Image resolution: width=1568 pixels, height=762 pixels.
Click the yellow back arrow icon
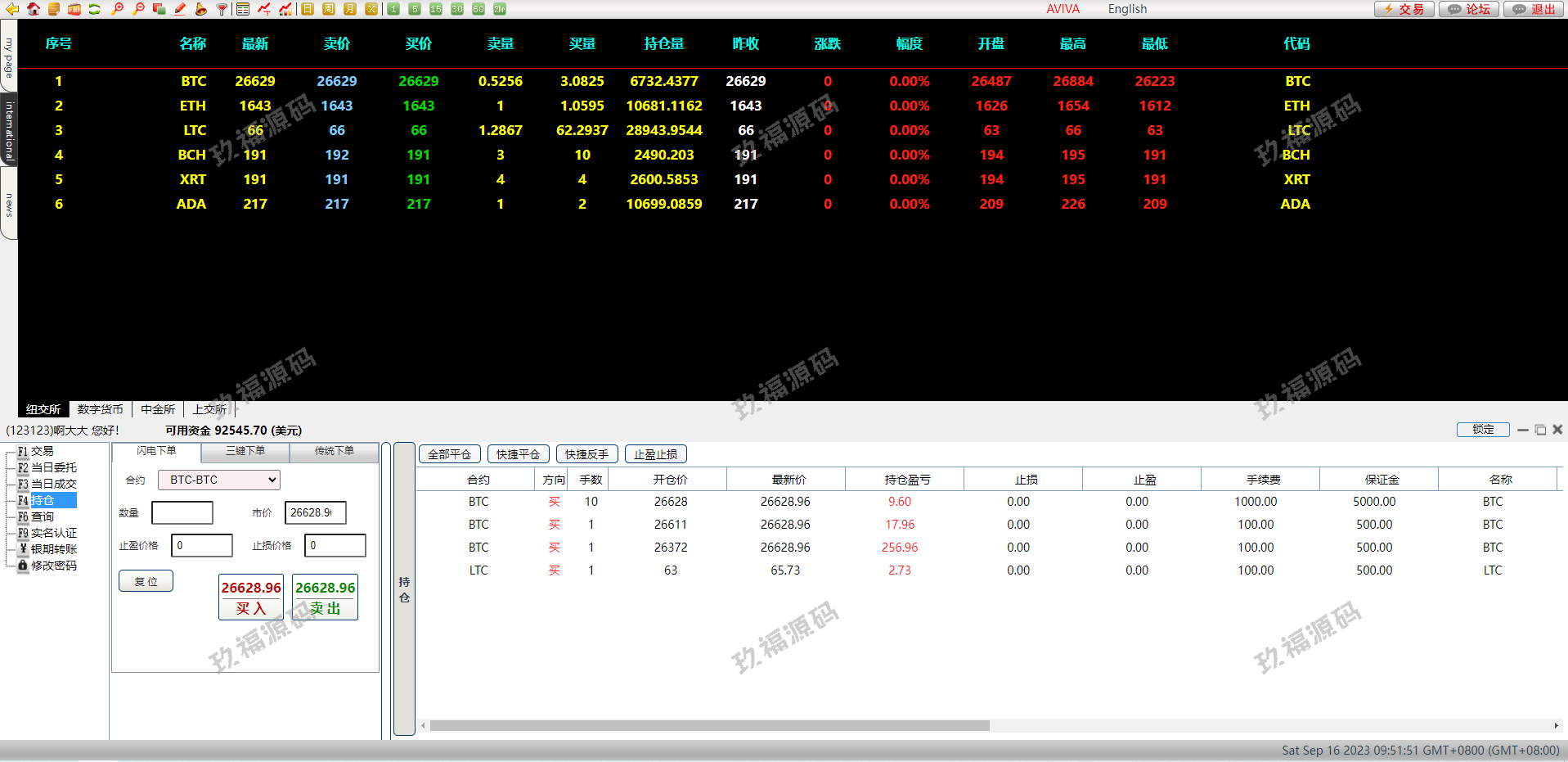(x=12, y=9)
